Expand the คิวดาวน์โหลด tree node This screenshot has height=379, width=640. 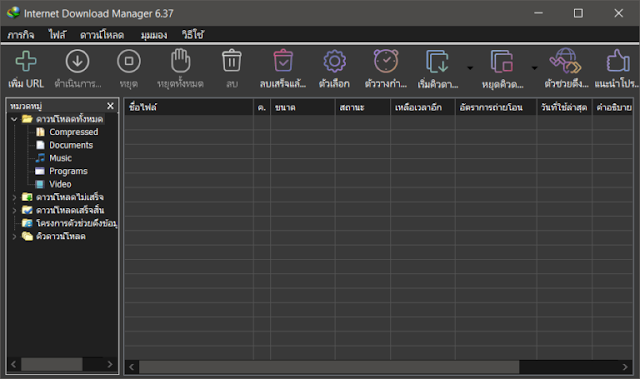click(14, 237)
